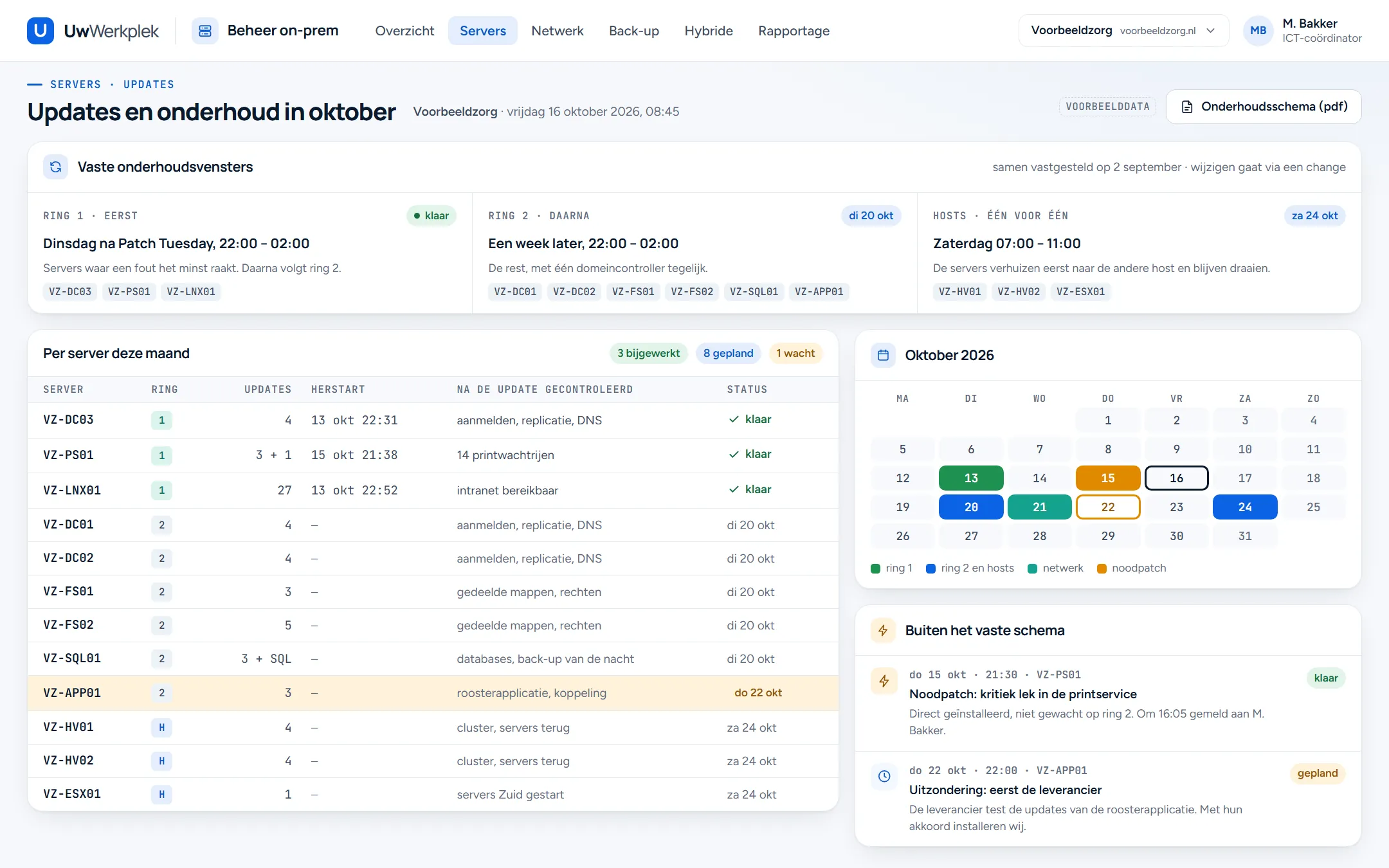Click the refresh icon beside Vaste onderhoudsvensters
Viewport: 1389px width, 868px height.
coord(55,167)
